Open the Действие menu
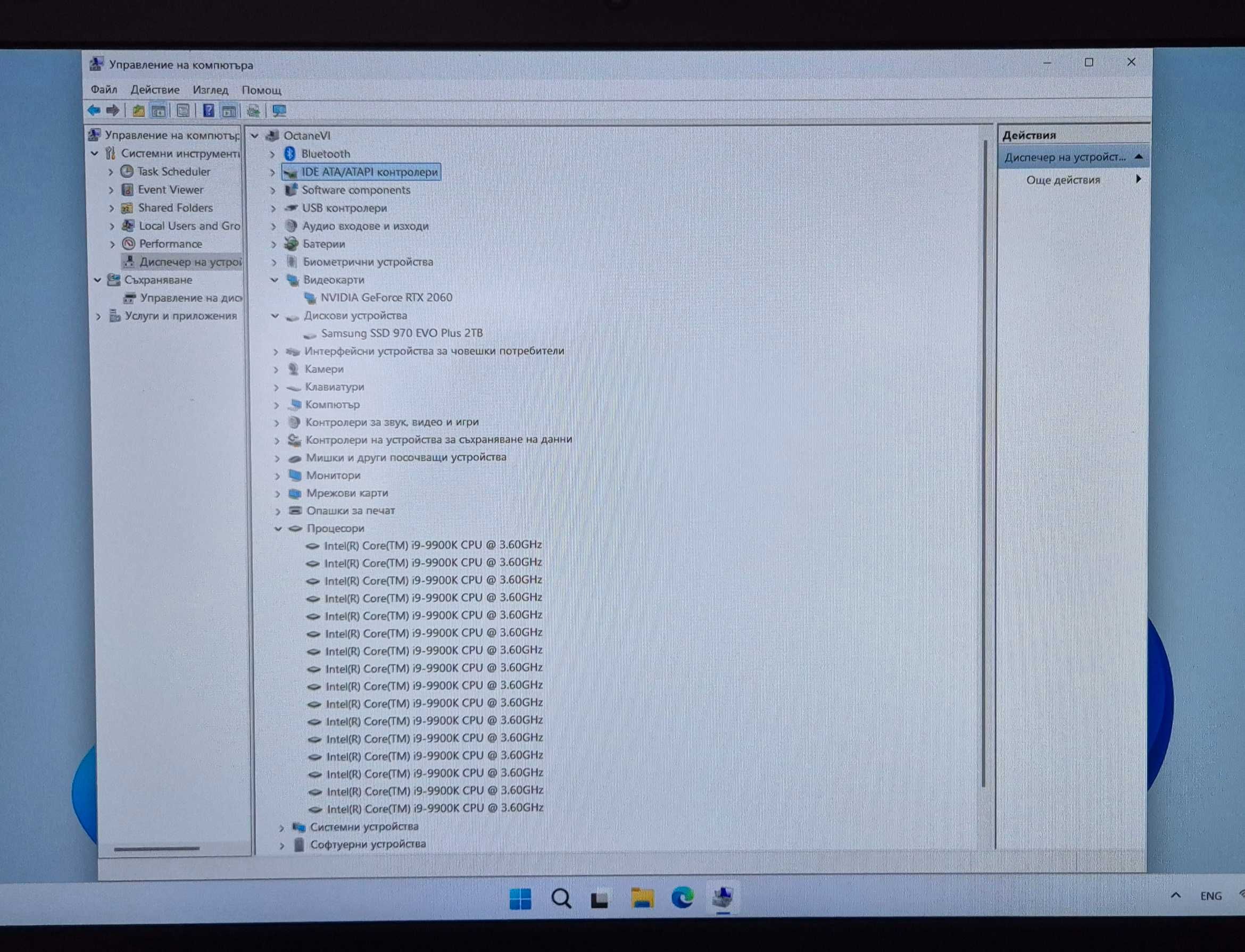Screen dimensions: 1245x952 (155, 89)
